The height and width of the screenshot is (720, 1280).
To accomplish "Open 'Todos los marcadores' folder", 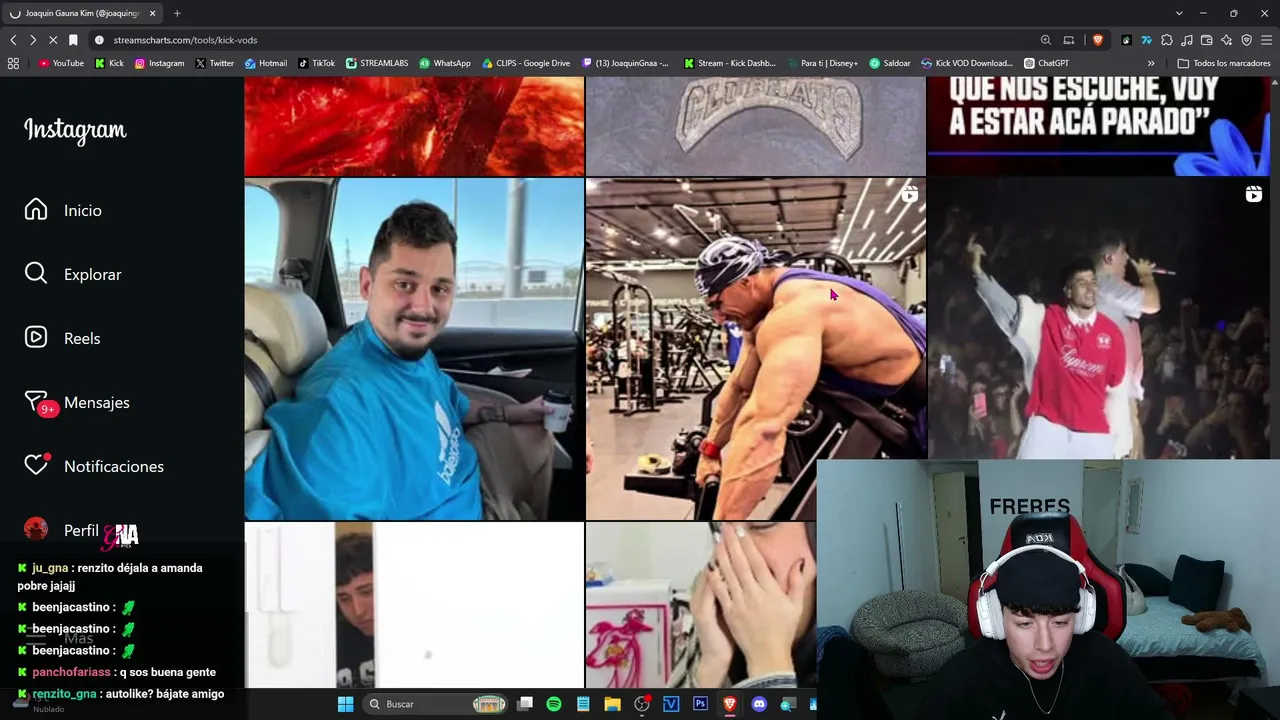I will pyautogui.click(x=1224, y=63).
